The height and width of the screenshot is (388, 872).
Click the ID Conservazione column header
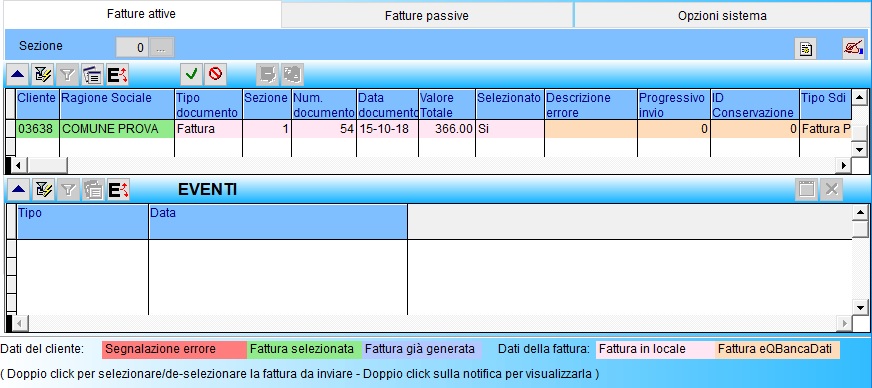coord(755,105)
